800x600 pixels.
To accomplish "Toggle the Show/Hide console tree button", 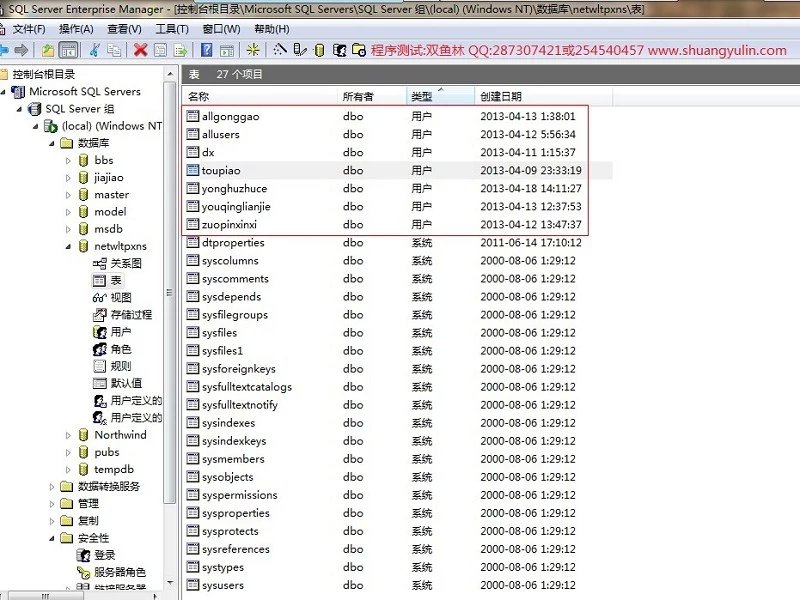I will [x=68, y=50].
